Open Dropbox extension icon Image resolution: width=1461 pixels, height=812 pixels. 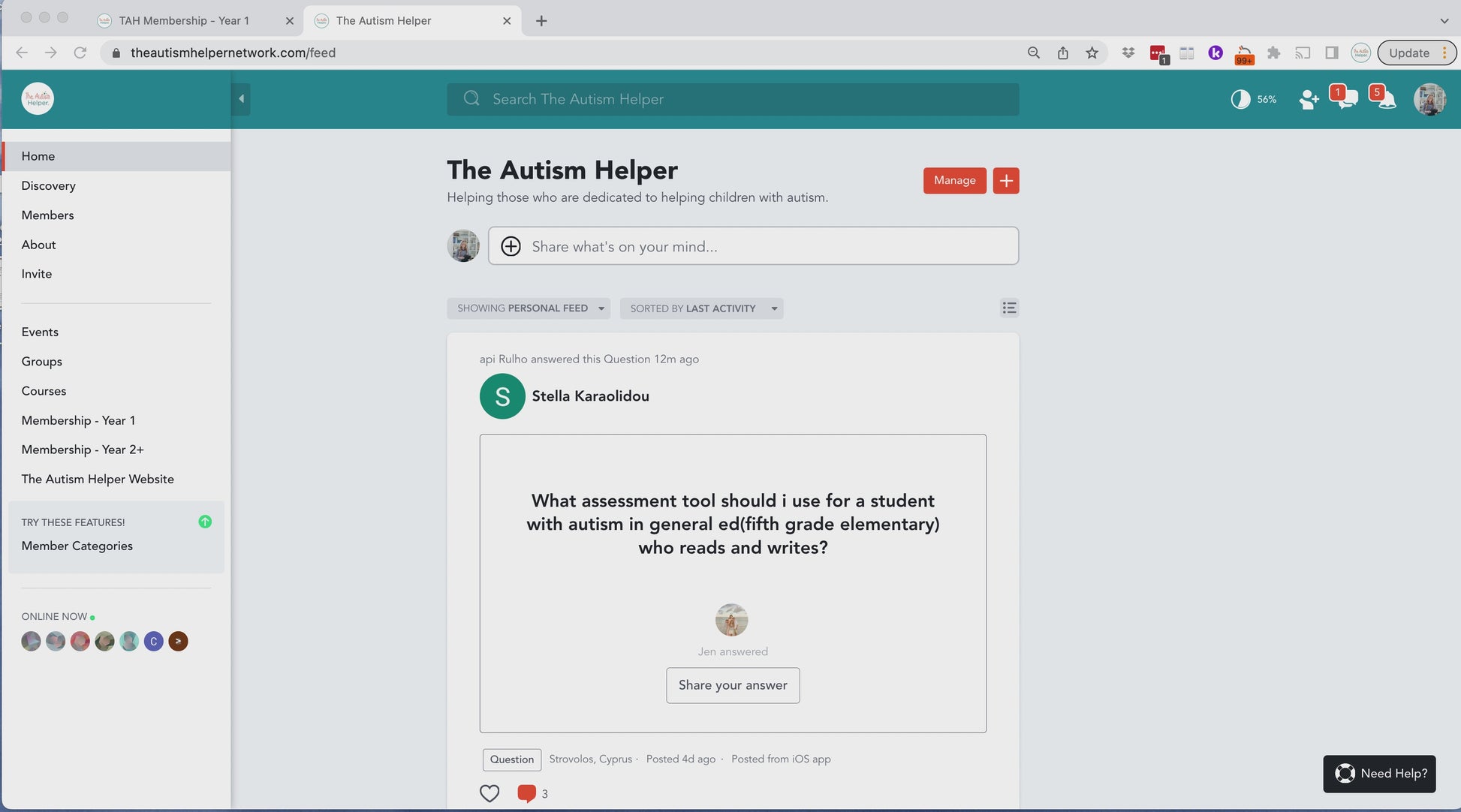[1128, 53]
